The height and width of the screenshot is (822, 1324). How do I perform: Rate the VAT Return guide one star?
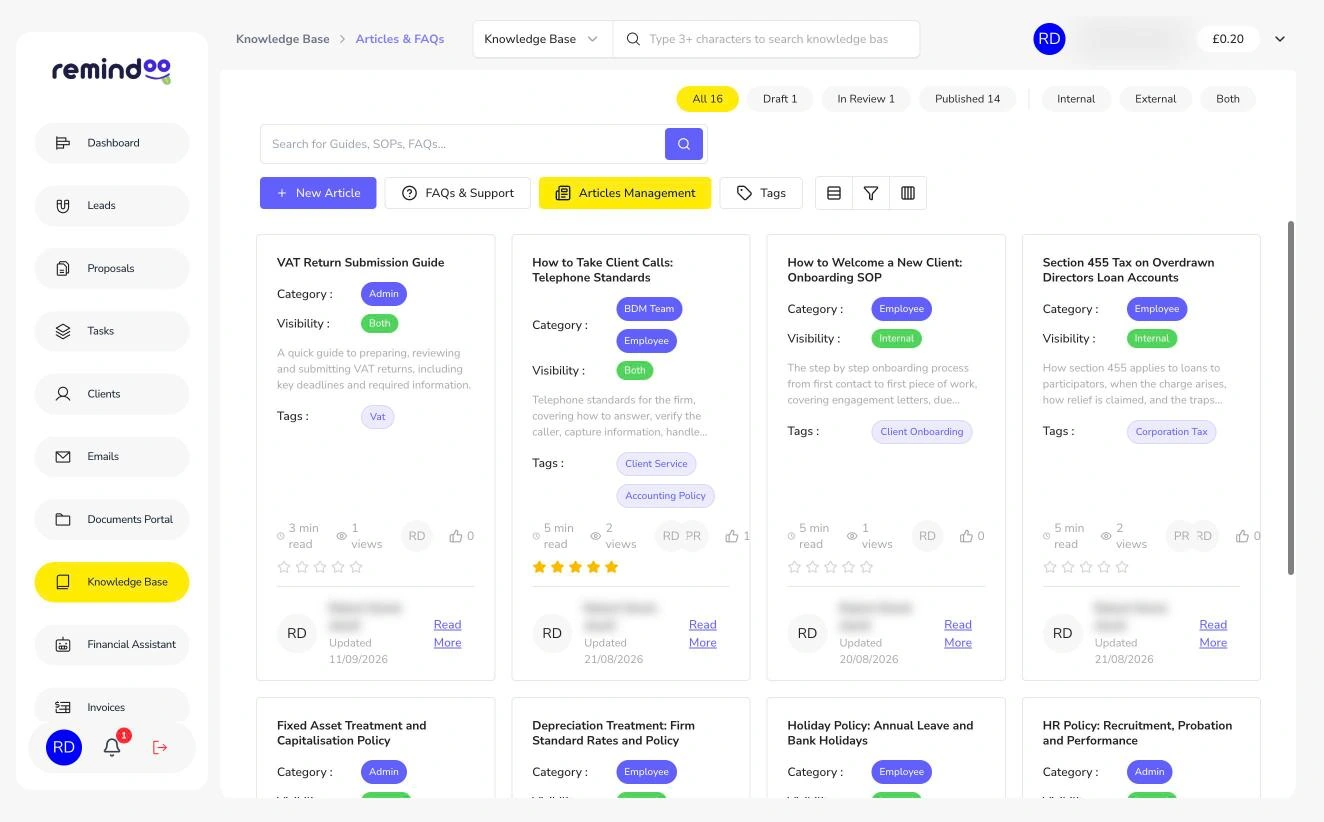pos(284,567)
